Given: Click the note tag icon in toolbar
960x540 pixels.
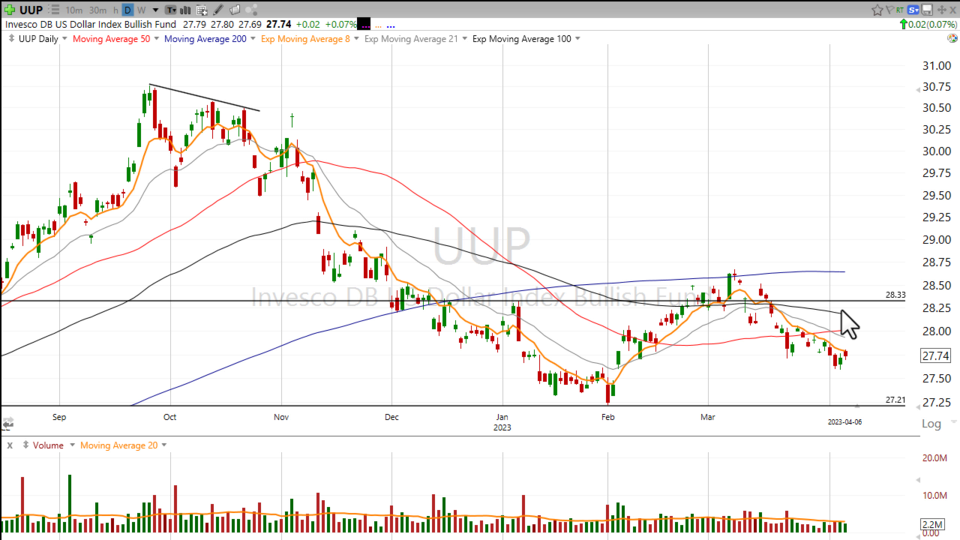Looking at the screenshot, I should [x=234, y=10].
